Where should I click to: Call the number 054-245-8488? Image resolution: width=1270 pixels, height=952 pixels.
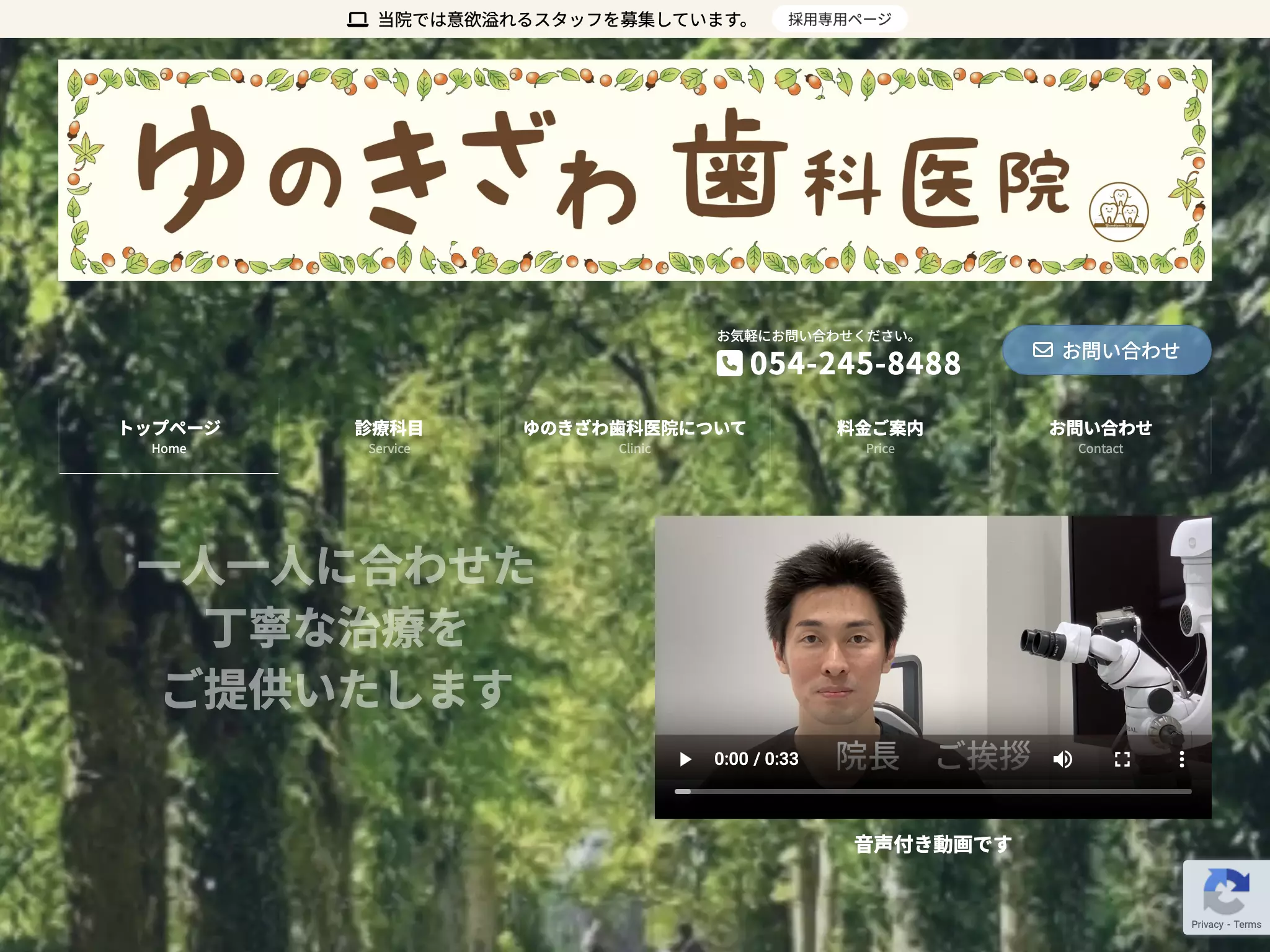click(x=855, y=363)
